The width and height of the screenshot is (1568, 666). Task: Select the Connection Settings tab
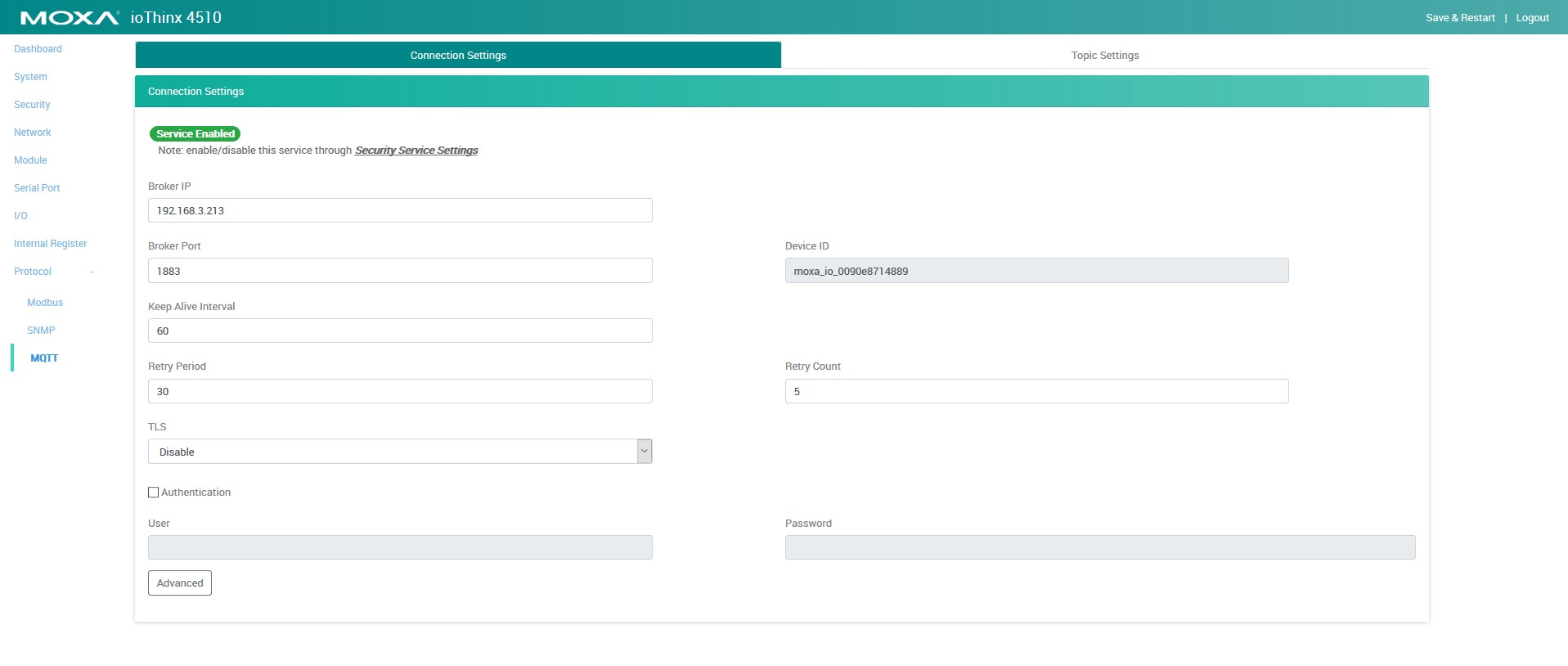point(458,56)
